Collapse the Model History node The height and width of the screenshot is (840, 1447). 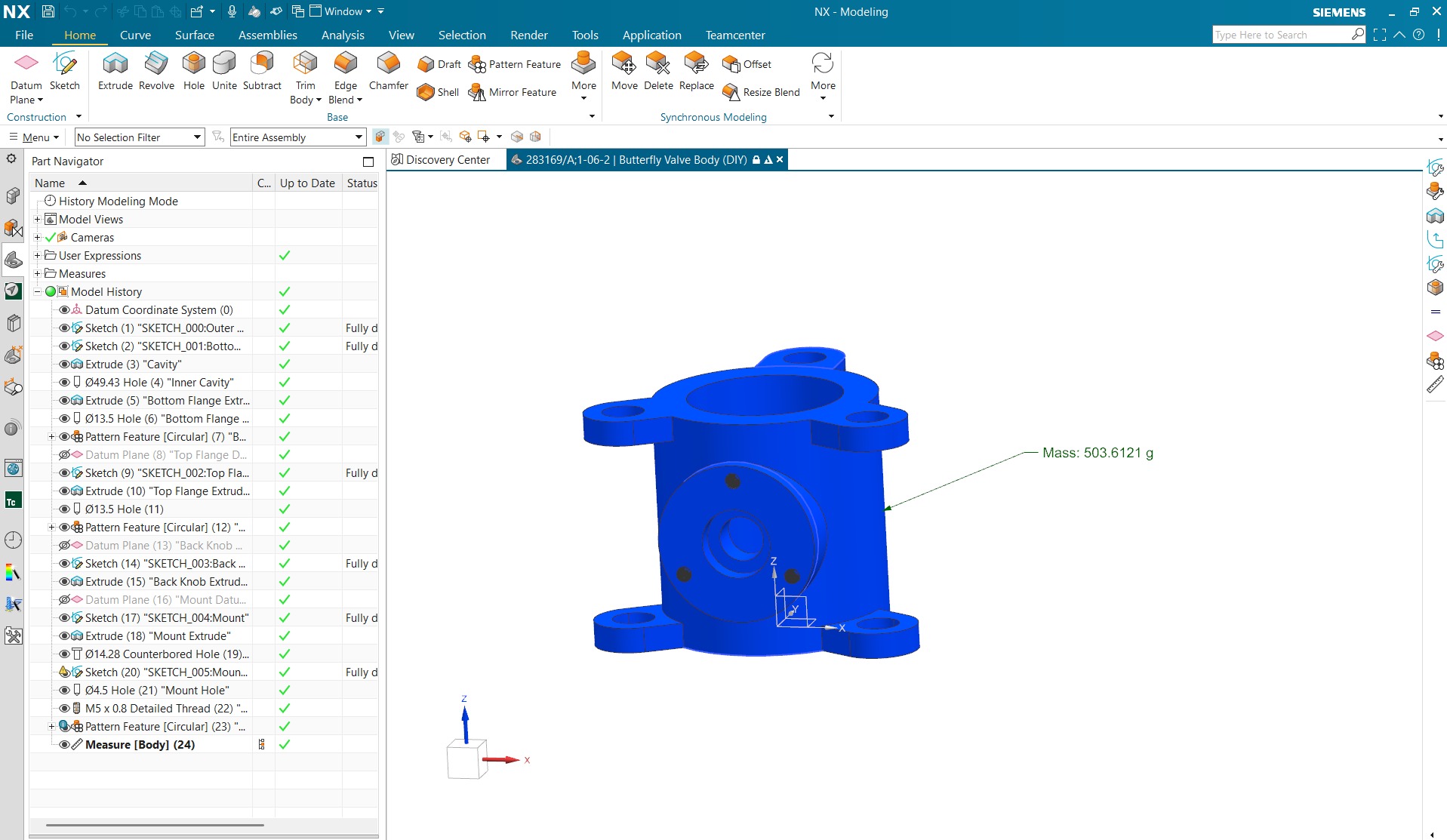(x=37, y=292)
